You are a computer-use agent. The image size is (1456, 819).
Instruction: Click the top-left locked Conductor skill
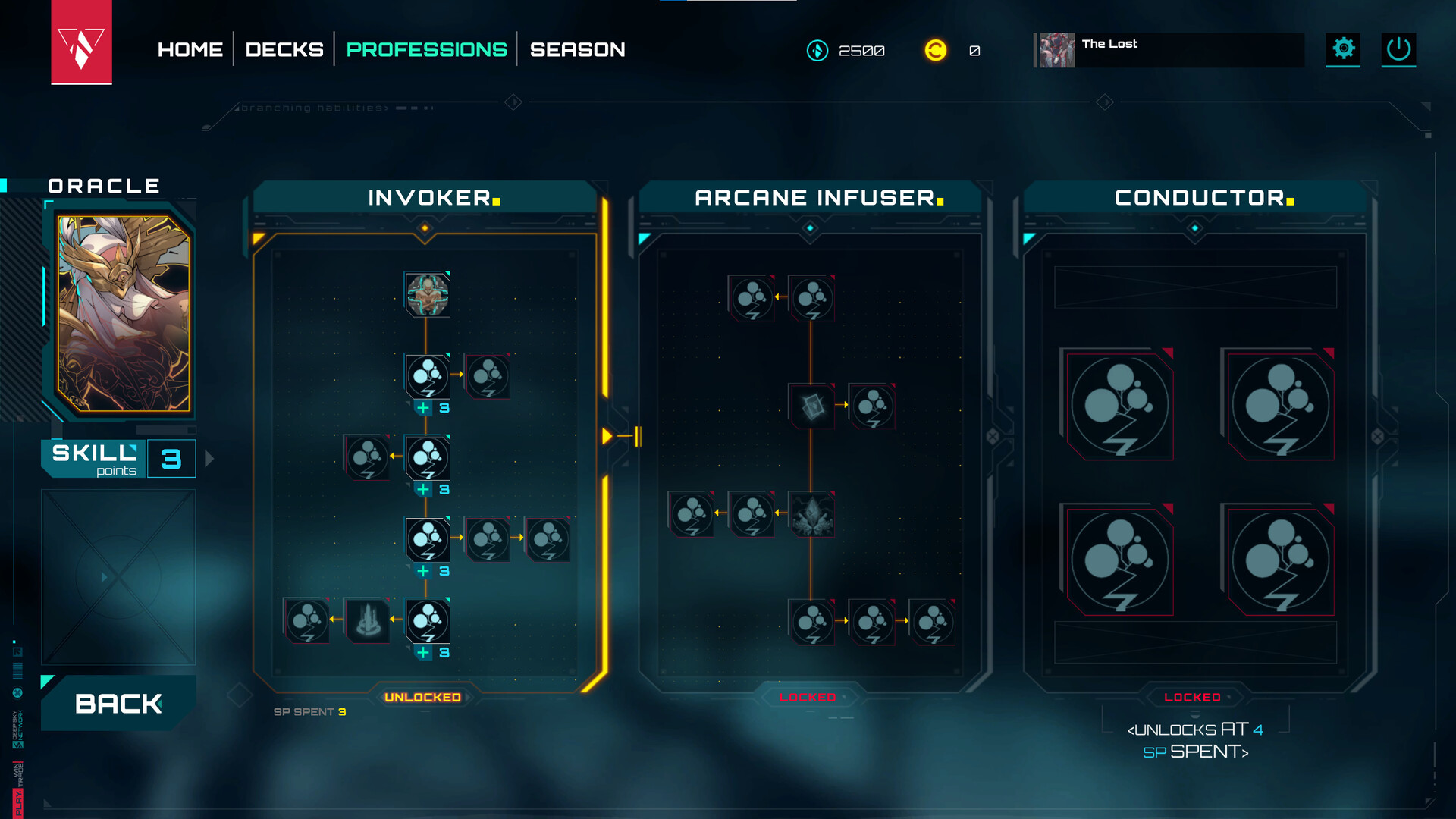(1119, 405)
